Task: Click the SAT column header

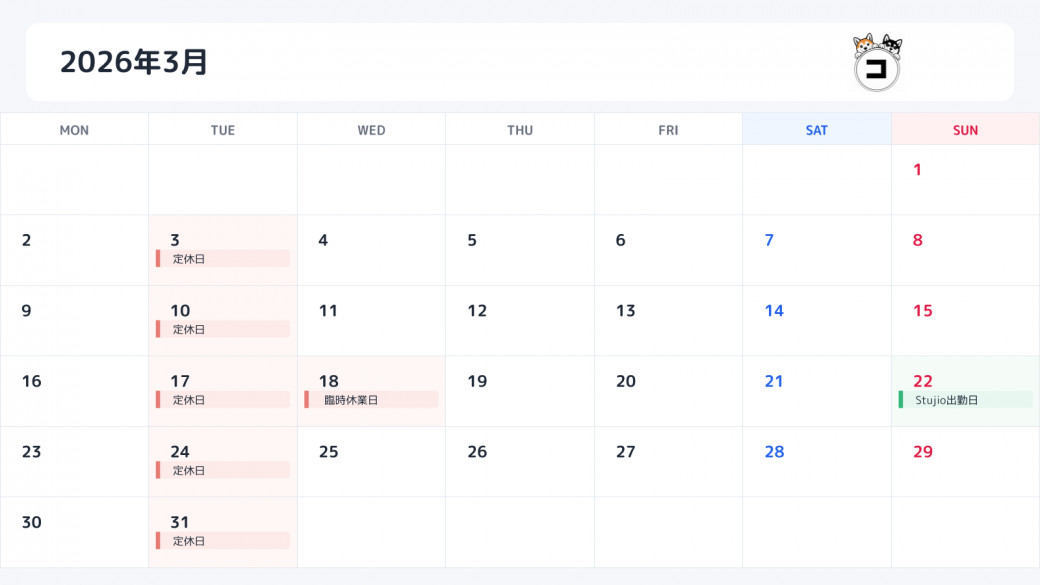Action: pos(816,130)
